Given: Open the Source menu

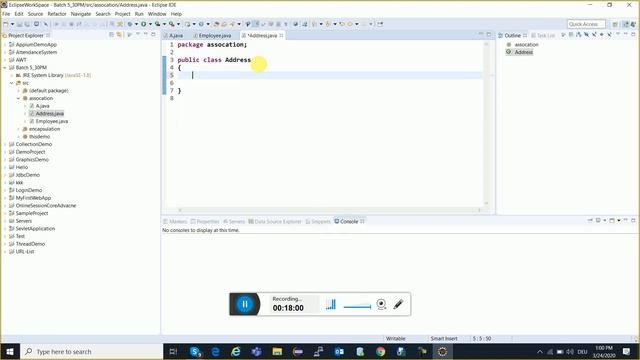Looking at the screenshot, I should coord(35,14).
